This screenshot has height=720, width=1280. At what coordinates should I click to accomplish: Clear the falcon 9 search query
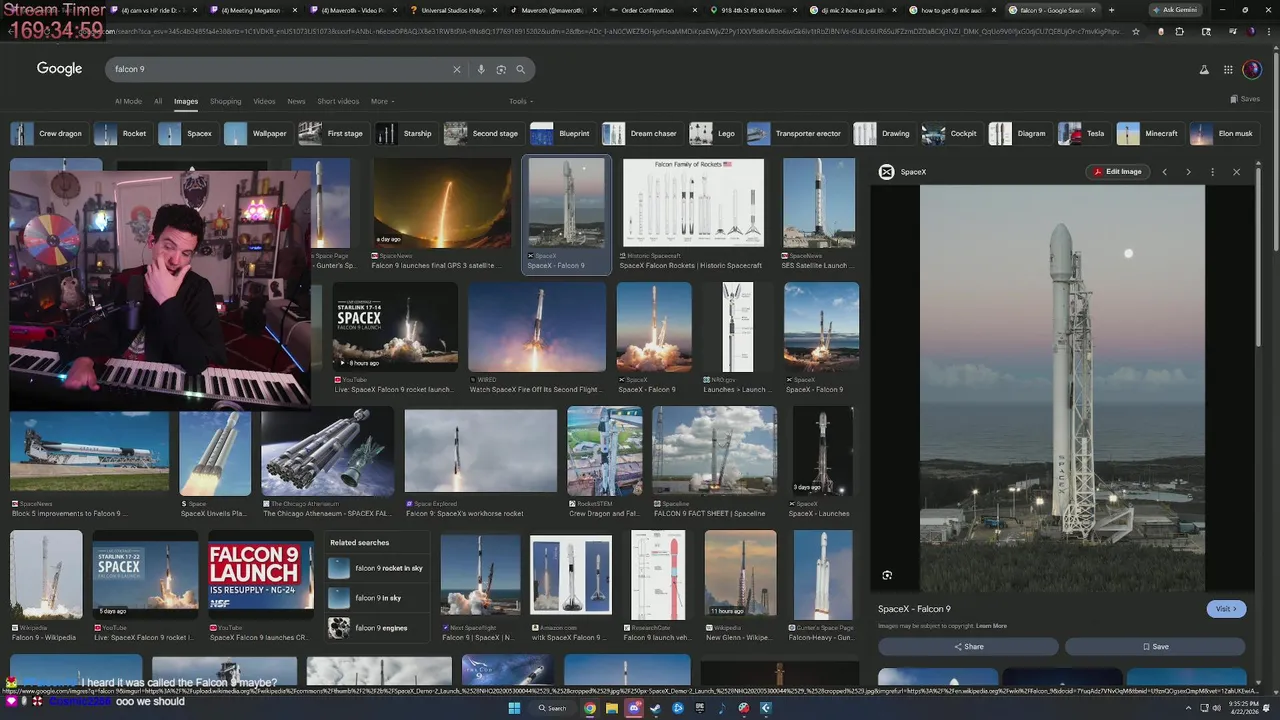click(x=457, y=69)
